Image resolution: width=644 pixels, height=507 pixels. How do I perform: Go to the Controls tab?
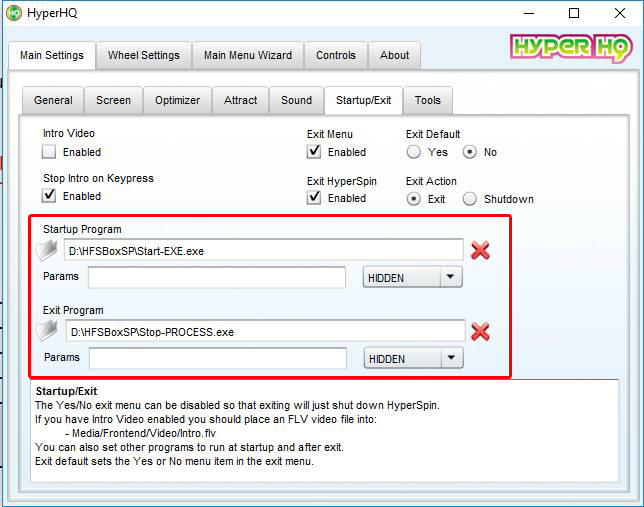point(336,55)
